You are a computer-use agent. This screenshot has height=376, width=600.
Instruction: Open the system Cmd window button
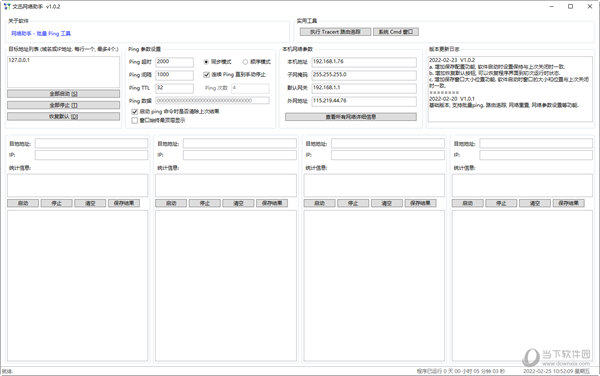tap(396, 32)
